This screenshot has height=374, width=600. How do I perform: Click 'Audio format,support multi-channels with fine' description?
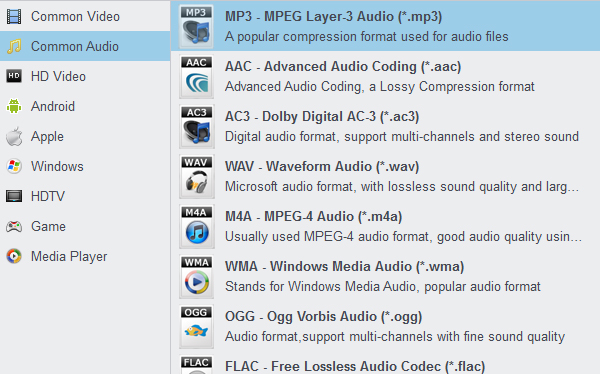tap(395, 337)
